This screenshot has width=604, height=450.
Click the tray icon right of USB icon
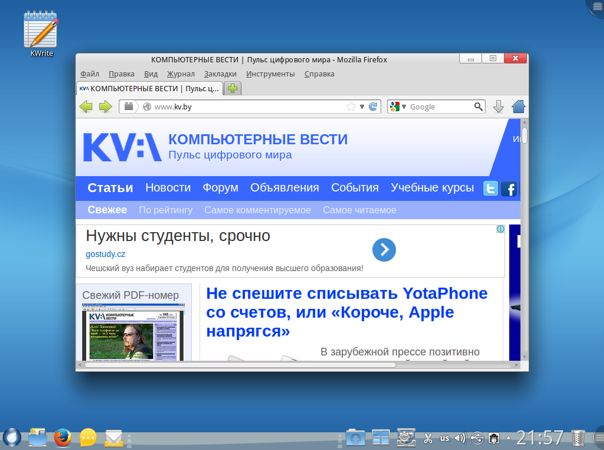click(x=494, y=438)
